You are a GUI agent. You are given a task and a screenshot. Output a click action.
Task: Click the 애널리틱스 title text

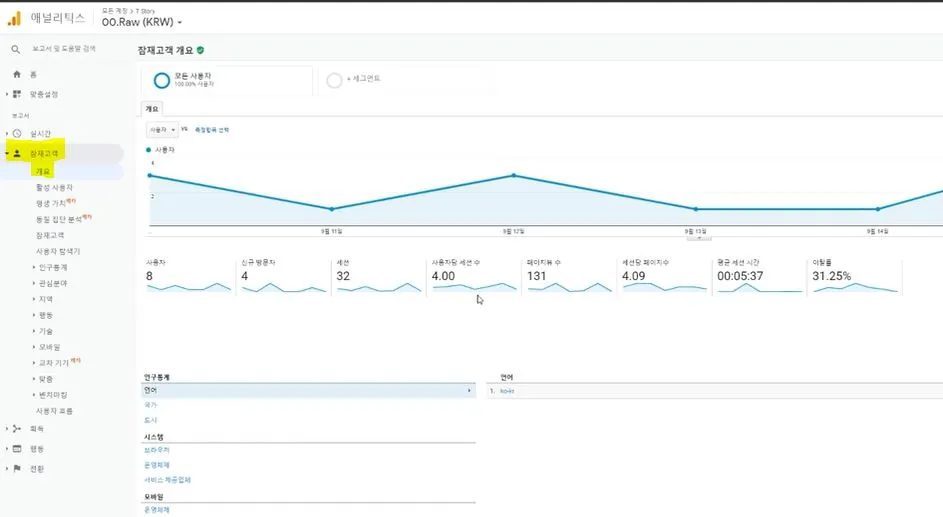58,19
